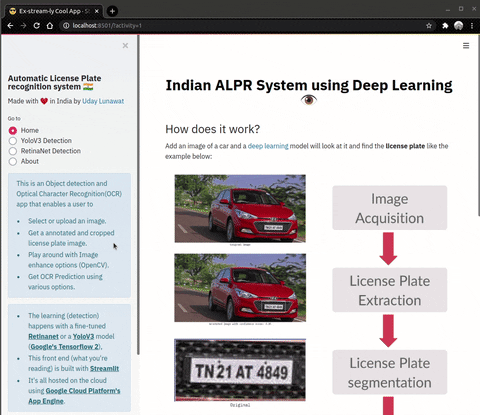Click the browser forward arrow
Screen dimensions: 480x415
coord(23,26)
